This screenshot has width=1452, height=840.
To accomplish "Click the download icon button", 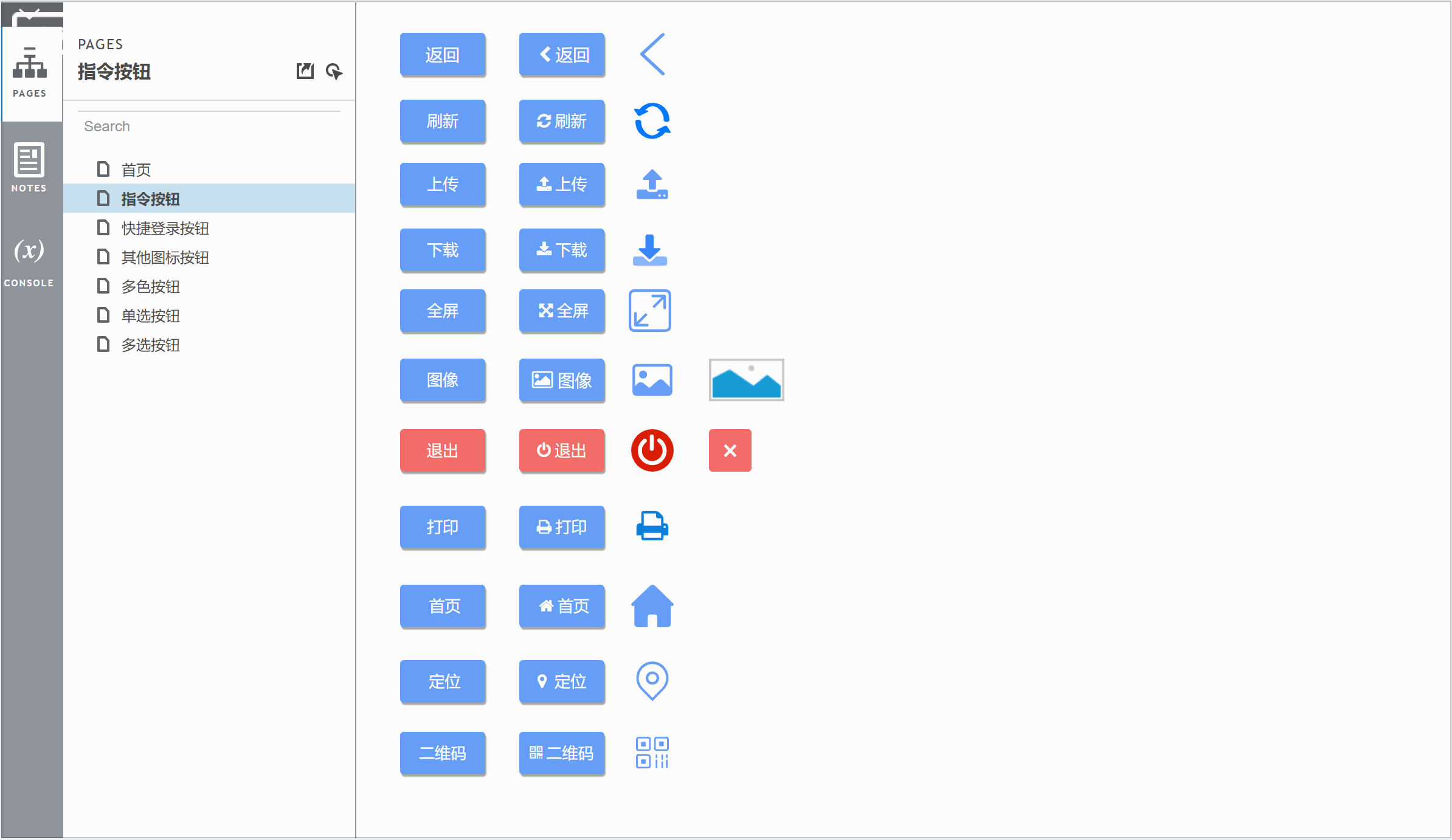I will pos(651,250).
